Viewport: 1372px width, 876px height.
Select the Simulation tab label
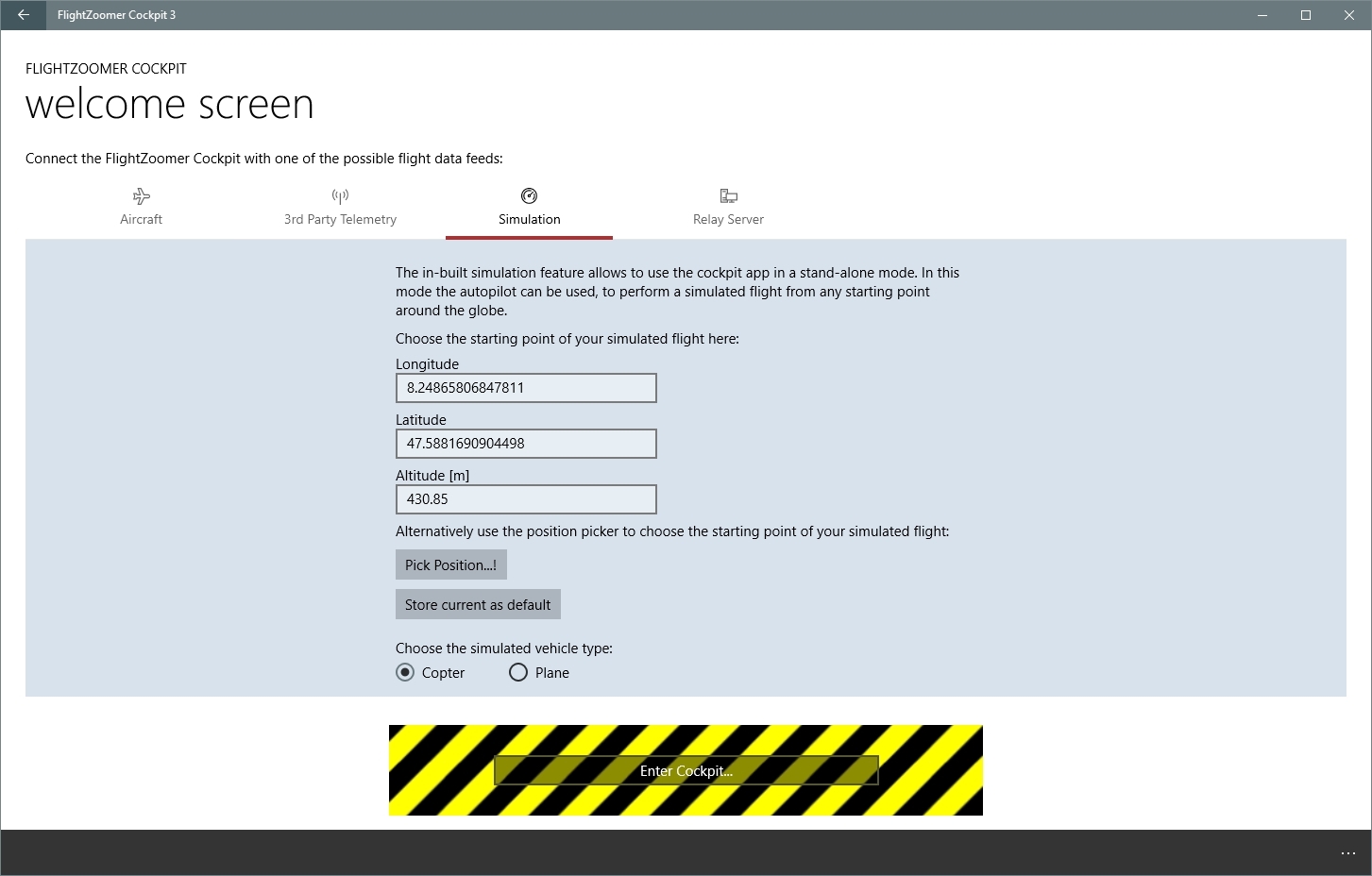(529, 219)
